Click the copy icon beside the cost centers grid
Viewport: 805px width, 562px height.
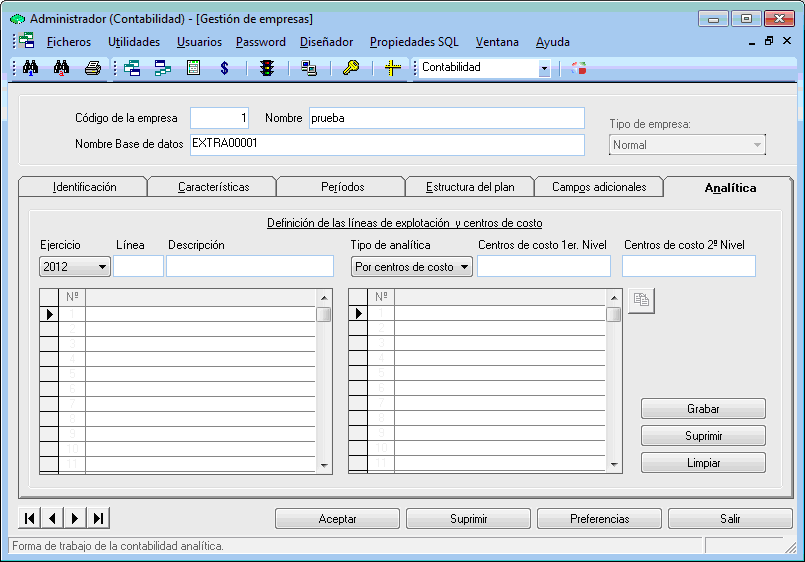(641, 299)
